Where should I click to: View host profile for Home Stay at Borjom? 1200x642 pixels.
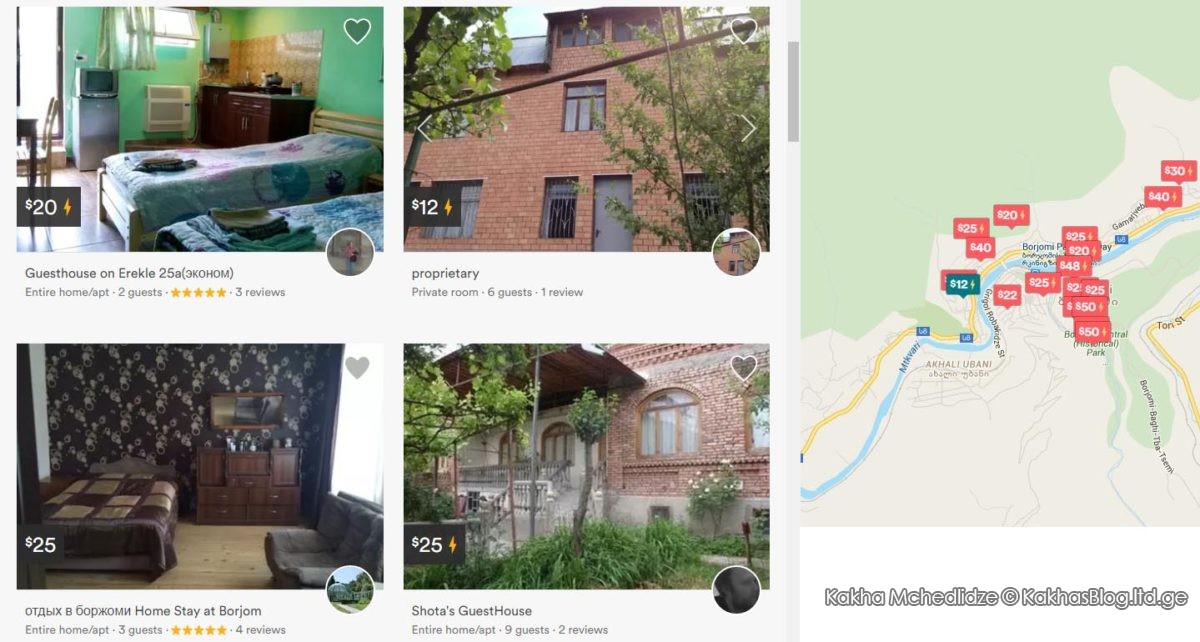coord(351,590)
